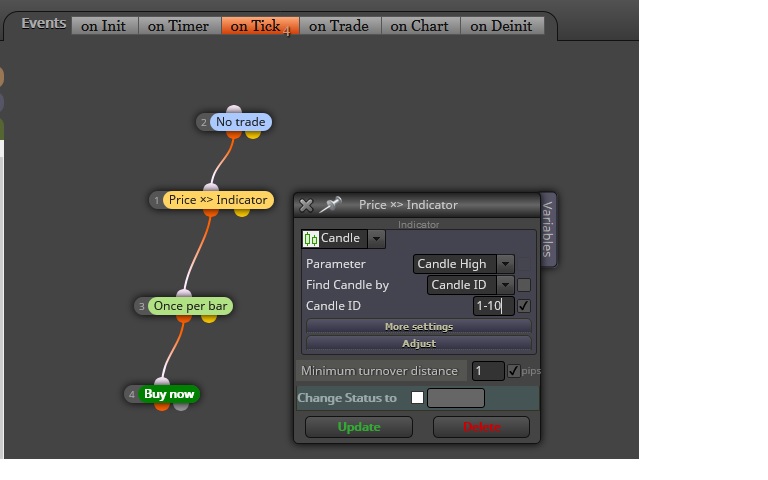The width and height of the screenshot is (768, 480).
Task: Edit Minimum turnover distance value
Action: [488, 371]
